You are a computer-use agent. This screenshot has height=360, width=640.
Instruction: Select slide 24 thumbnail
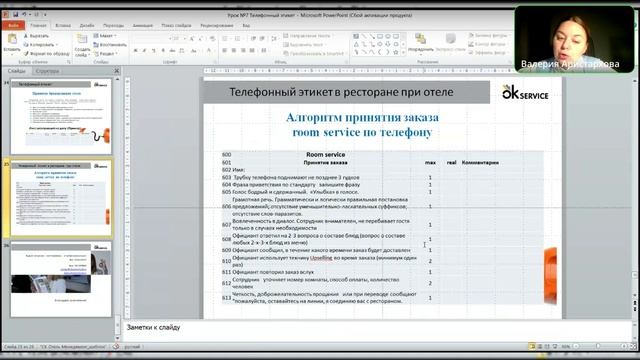pyautogui.click(x=61, y=117)
